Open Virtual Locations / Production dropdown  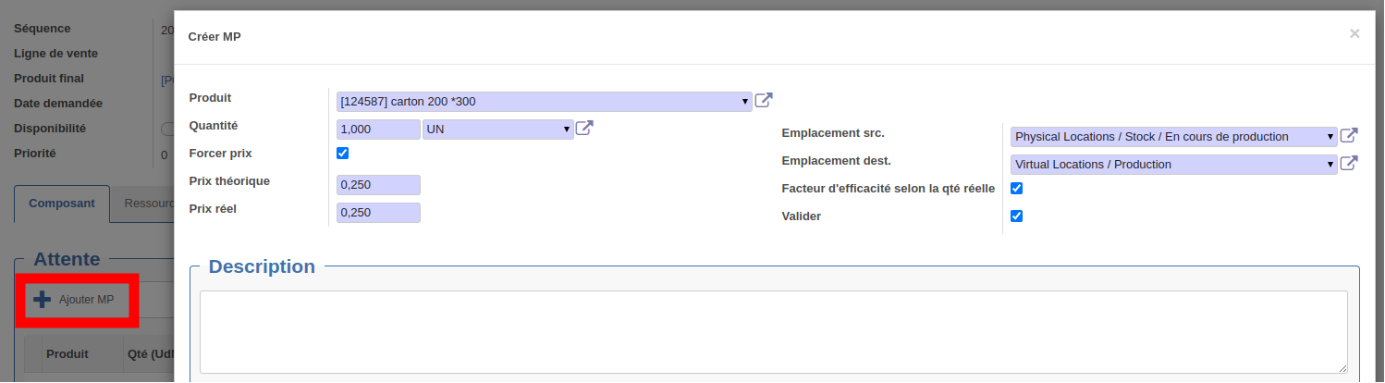pyautogui.click(x=1174, y=164)
